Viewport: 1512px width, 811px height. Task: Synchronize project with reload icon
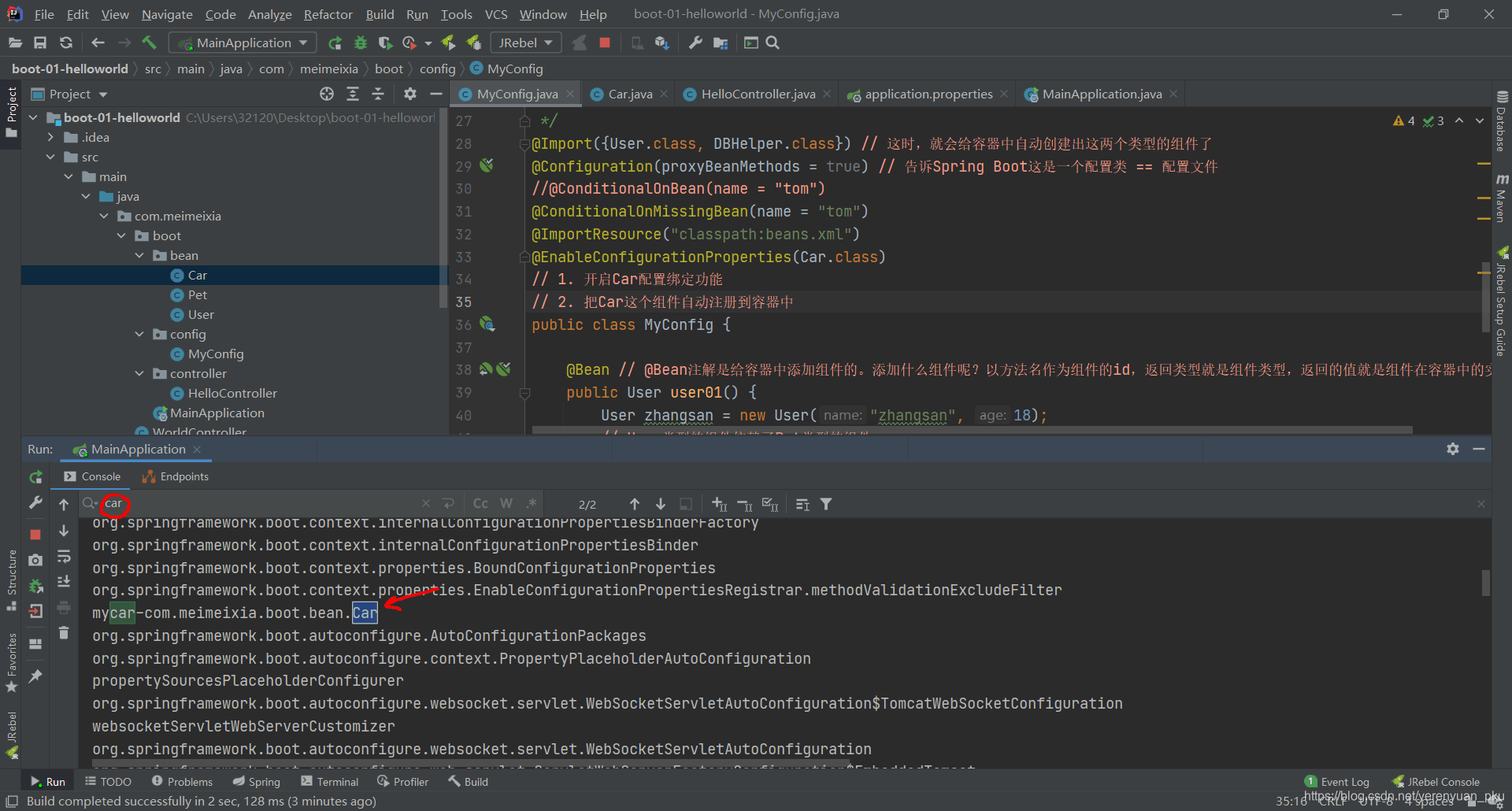click(66, 43)
